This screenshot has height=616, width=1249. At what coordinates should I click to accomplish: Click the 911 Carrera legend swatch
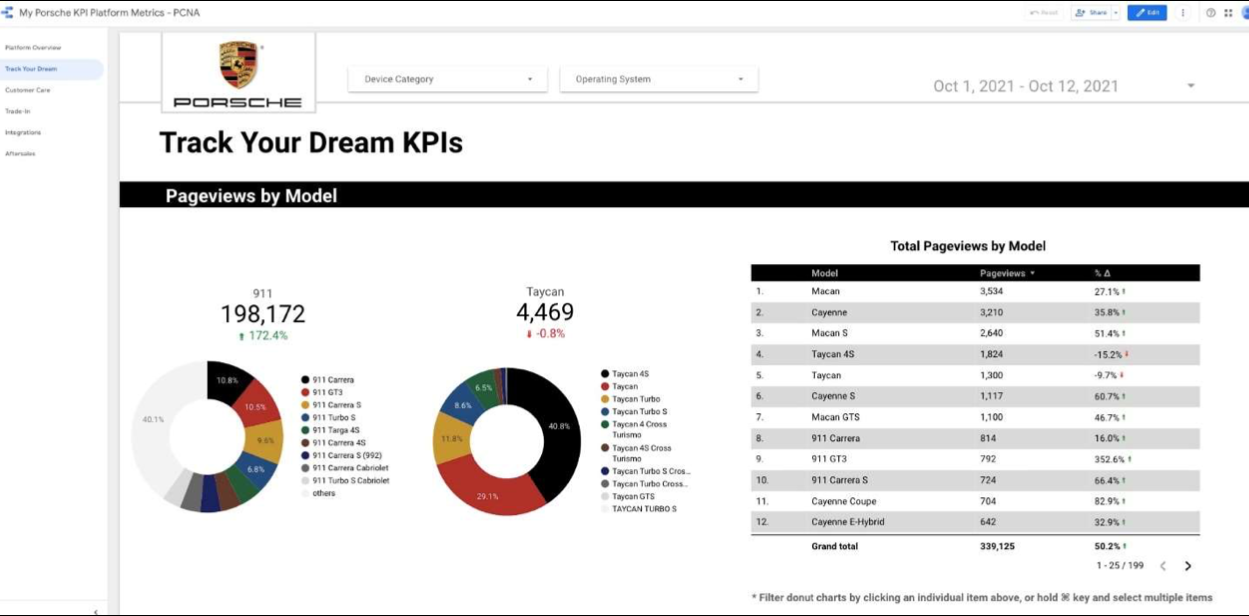click(304, 380)
